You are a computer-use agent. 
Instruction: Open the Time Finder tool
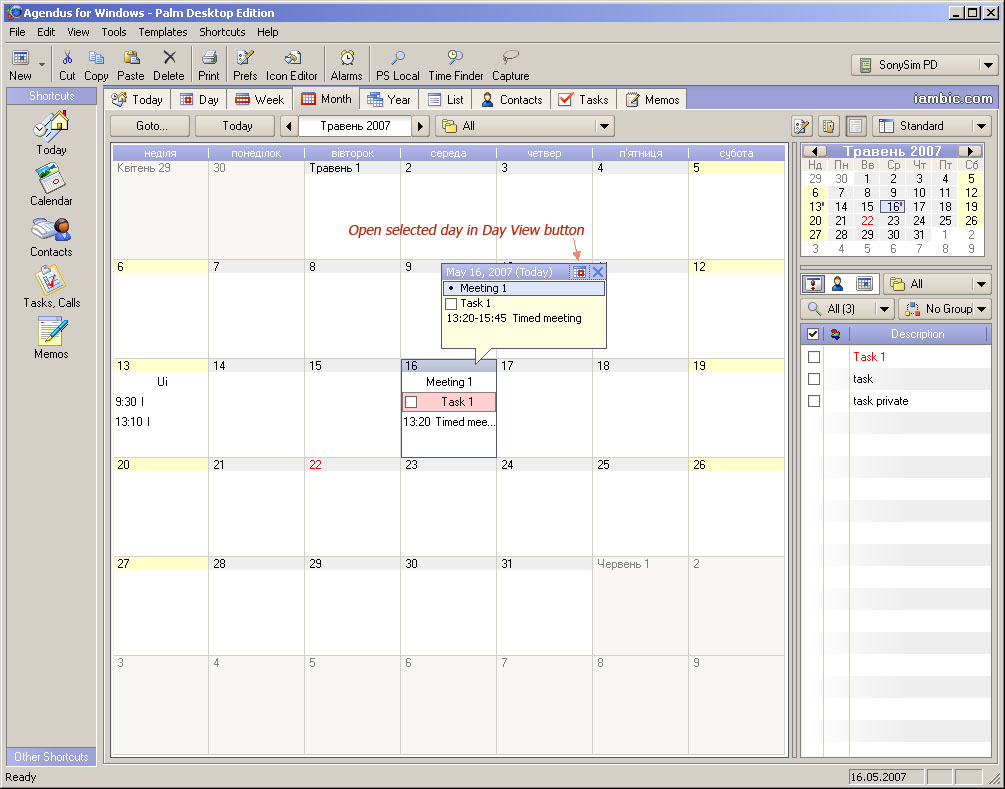456,65
